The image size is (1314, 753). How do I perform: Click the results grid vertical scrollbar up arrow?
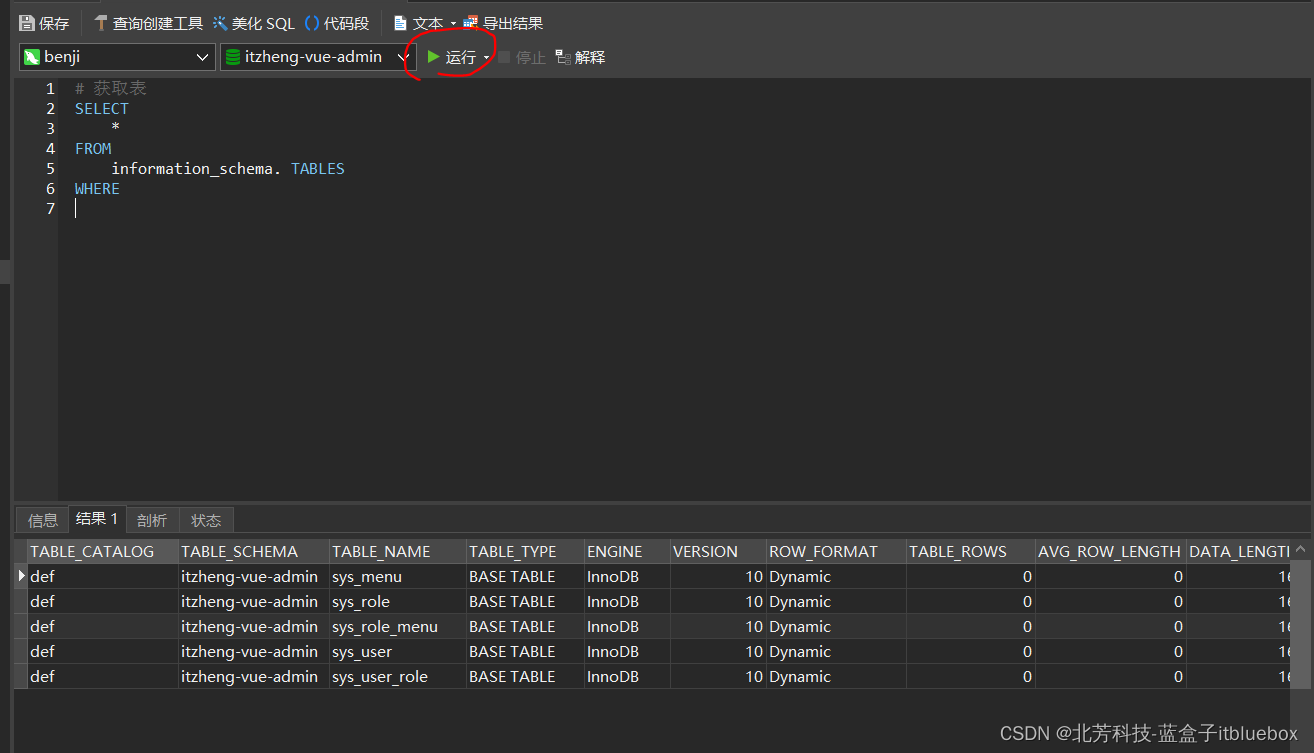pyautogui.click(x=1300, y=548)
